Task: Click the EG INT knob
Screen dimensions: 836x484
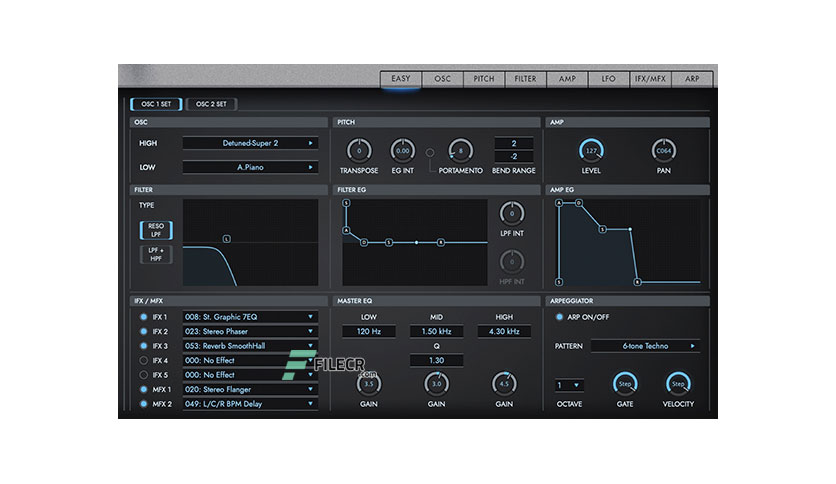Action: point(403,151)
